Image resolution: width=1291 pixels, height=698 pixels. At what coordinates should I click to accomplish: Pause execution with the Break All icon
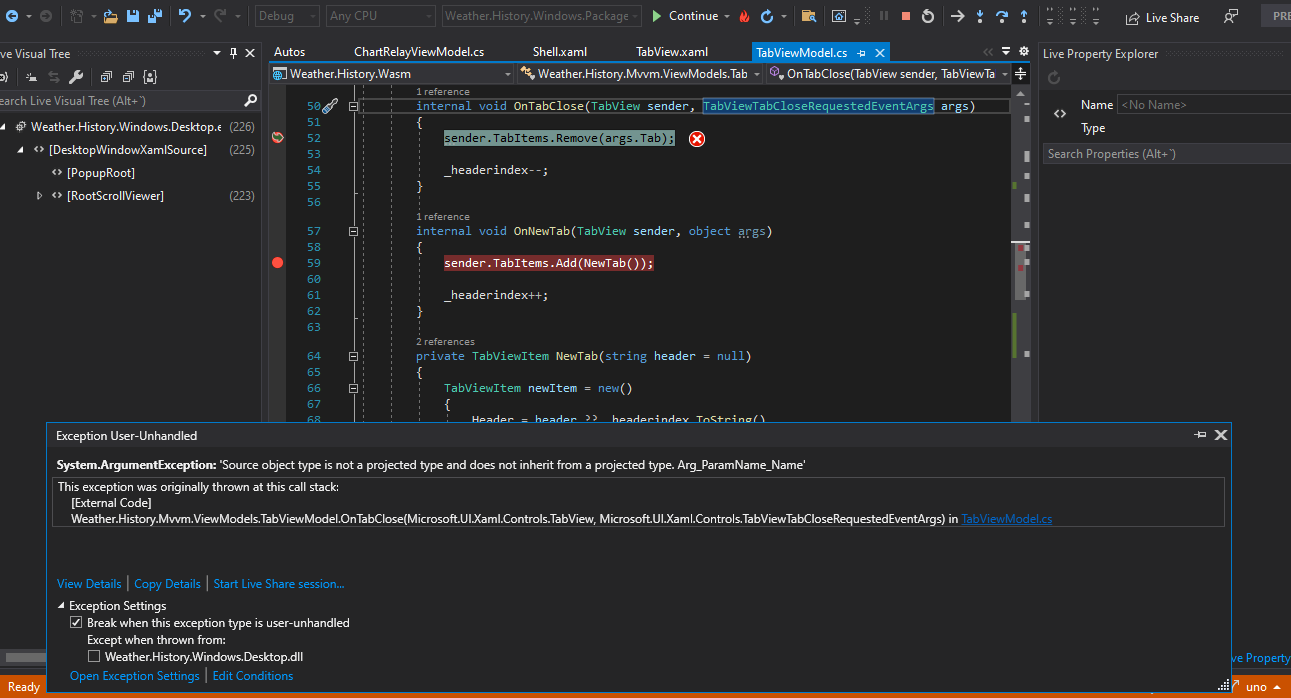click(884, 16)
